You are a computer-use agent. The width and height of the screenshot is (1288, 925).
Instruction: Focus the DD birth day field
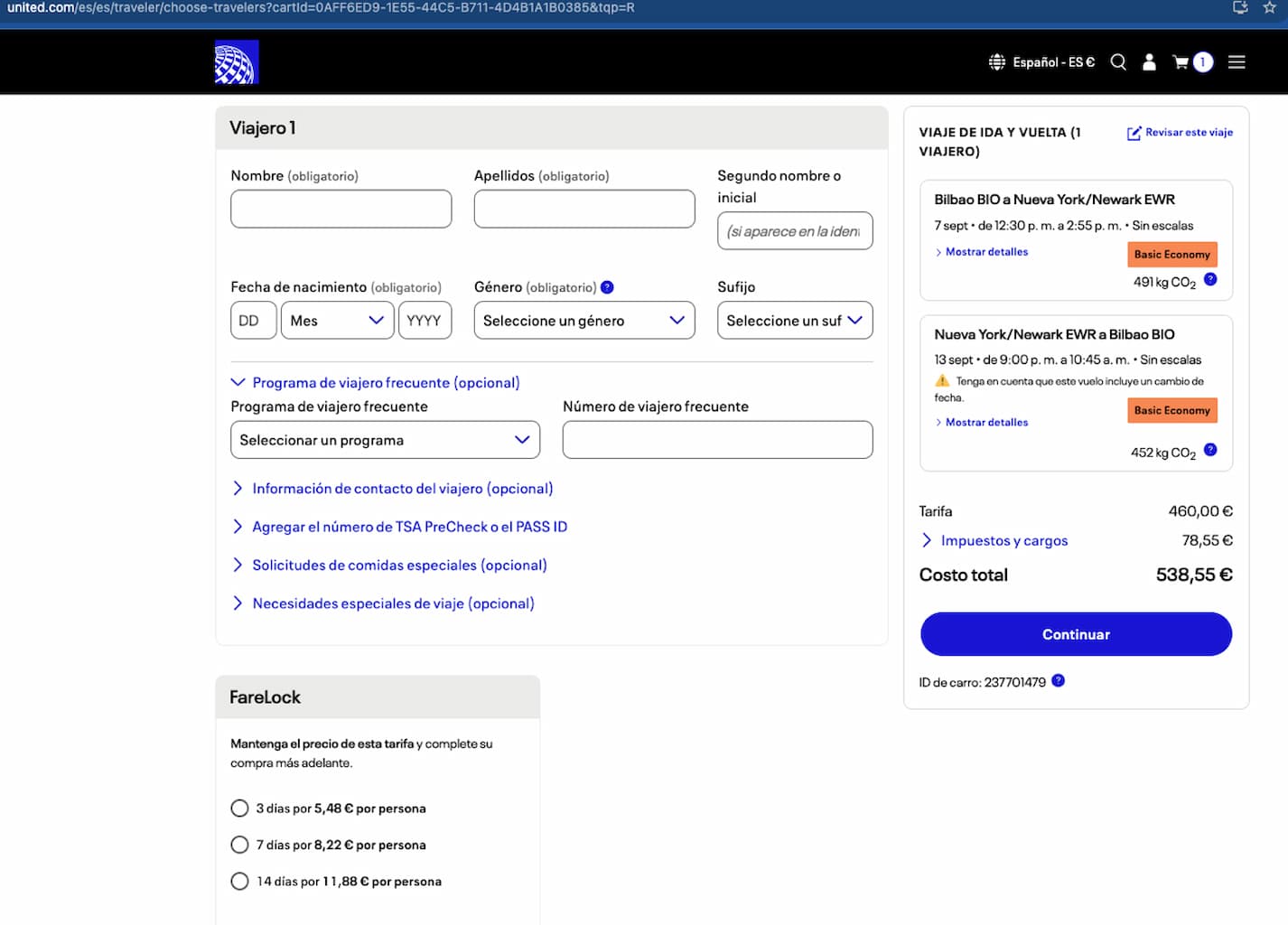tap(254, 321)
